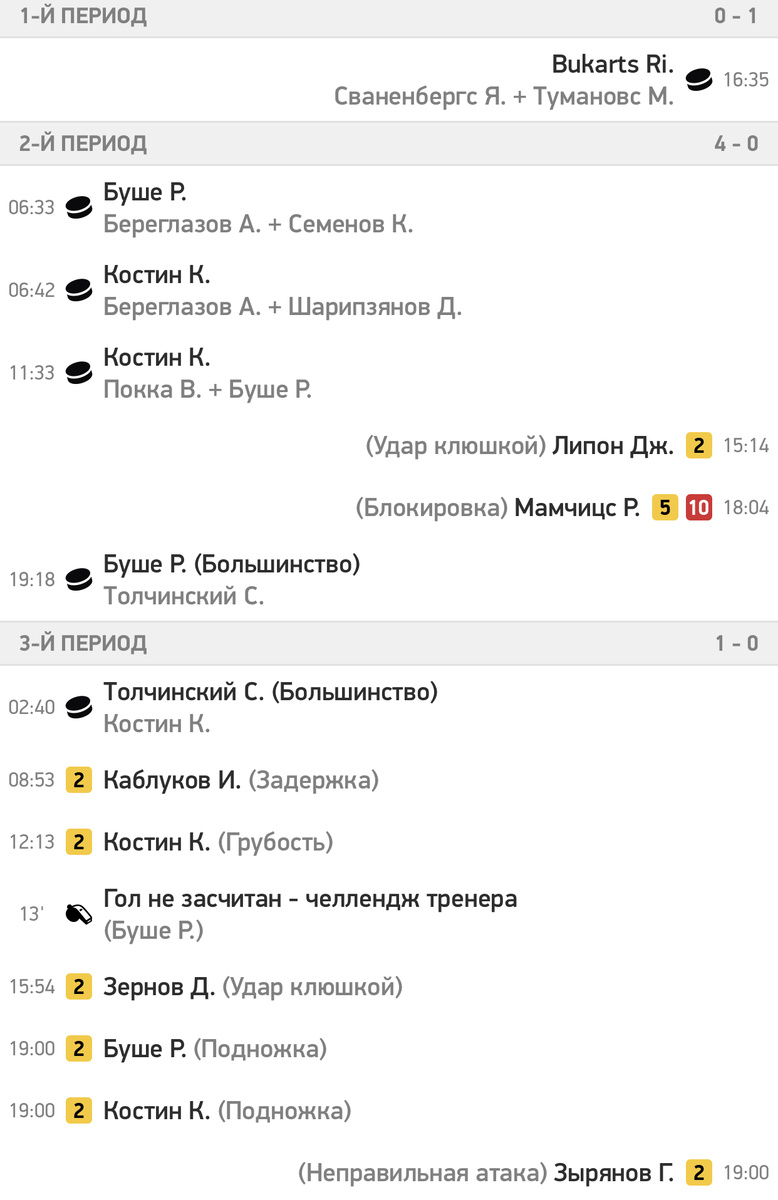Viewport: 778px width, 1200px height.
Task: Click the puck icon at 11:33 goal
Action: click(79, 373)
